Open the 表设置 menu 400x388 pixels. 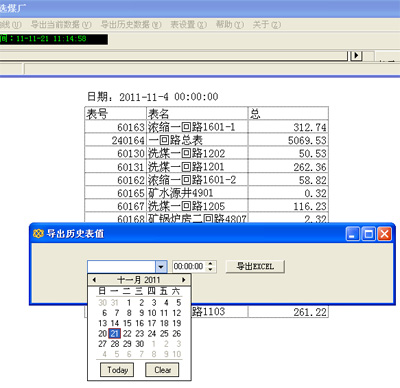189,25
